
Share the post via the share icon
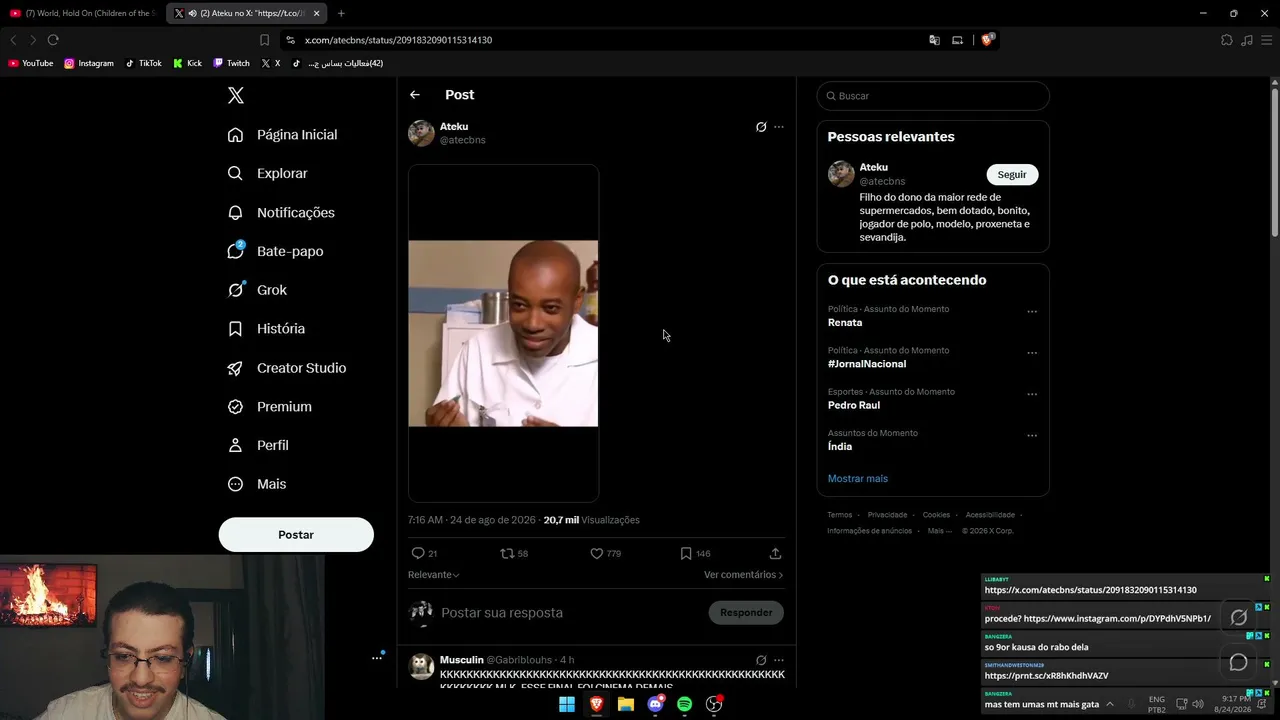click(775, 553)
